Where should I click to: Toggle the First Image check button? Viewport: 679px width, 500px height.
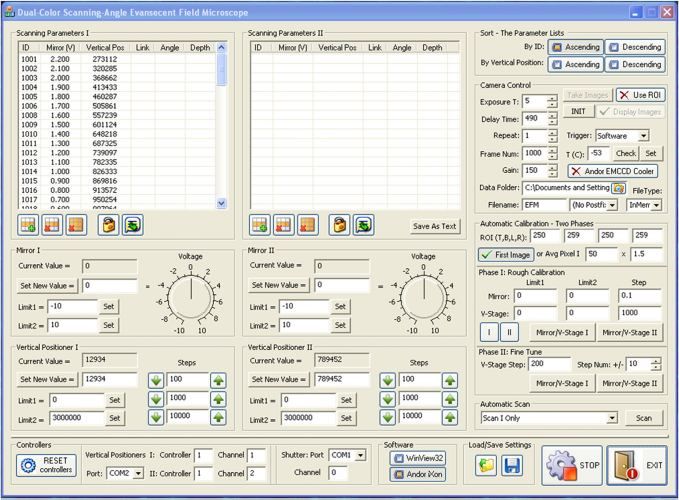click(x=506, y=255)
